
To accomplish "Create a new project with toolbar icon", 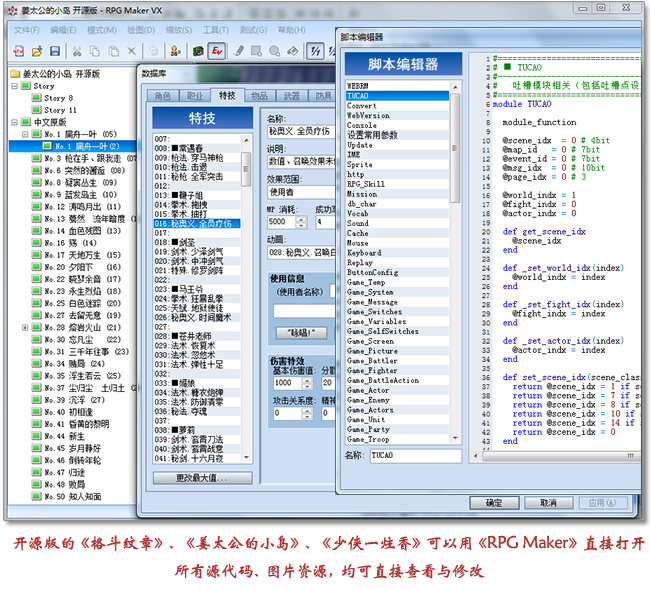I will pyautogui.click(x=19, y=51).
